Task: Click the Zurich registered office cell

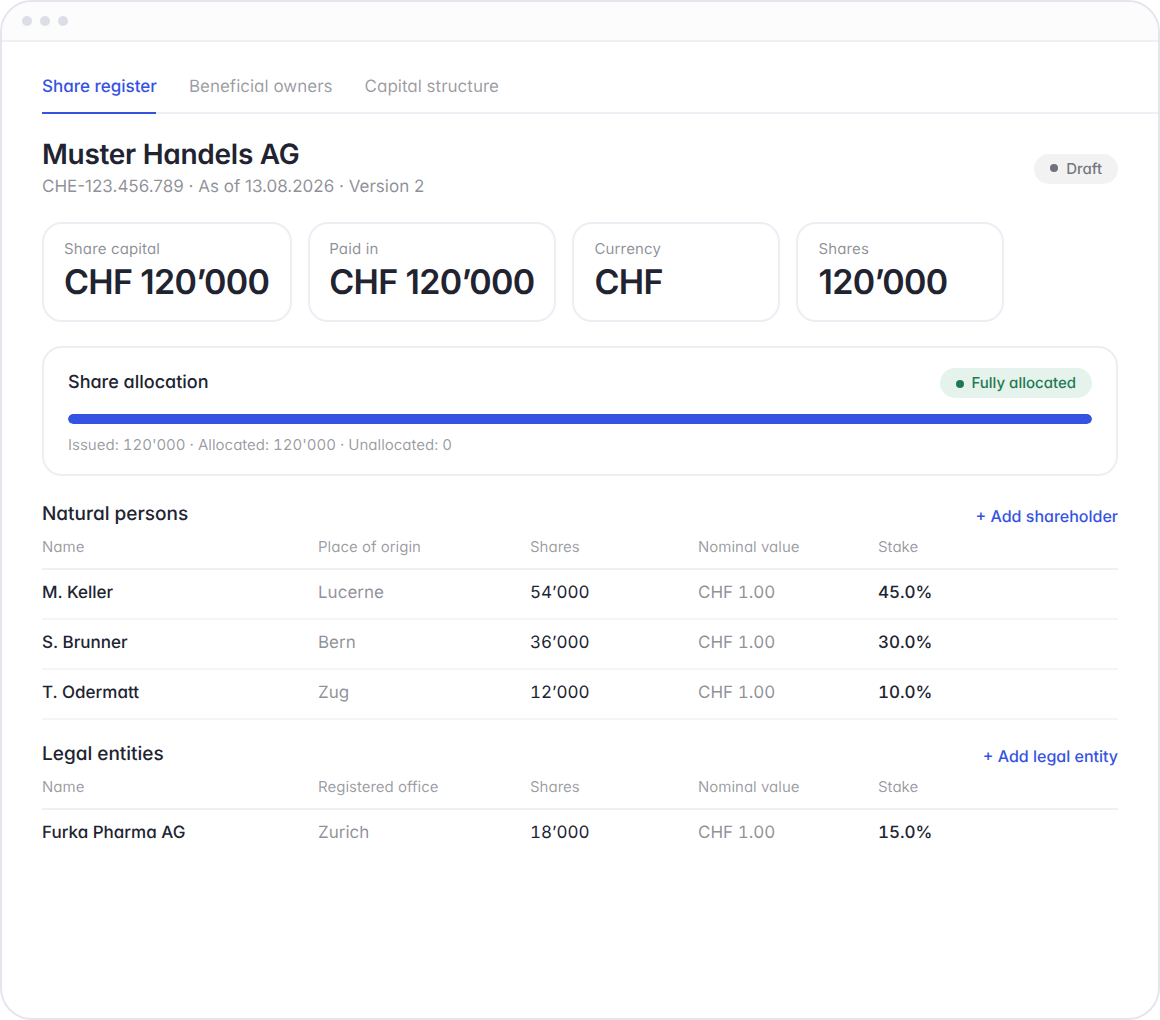Action: click(343, 832)
